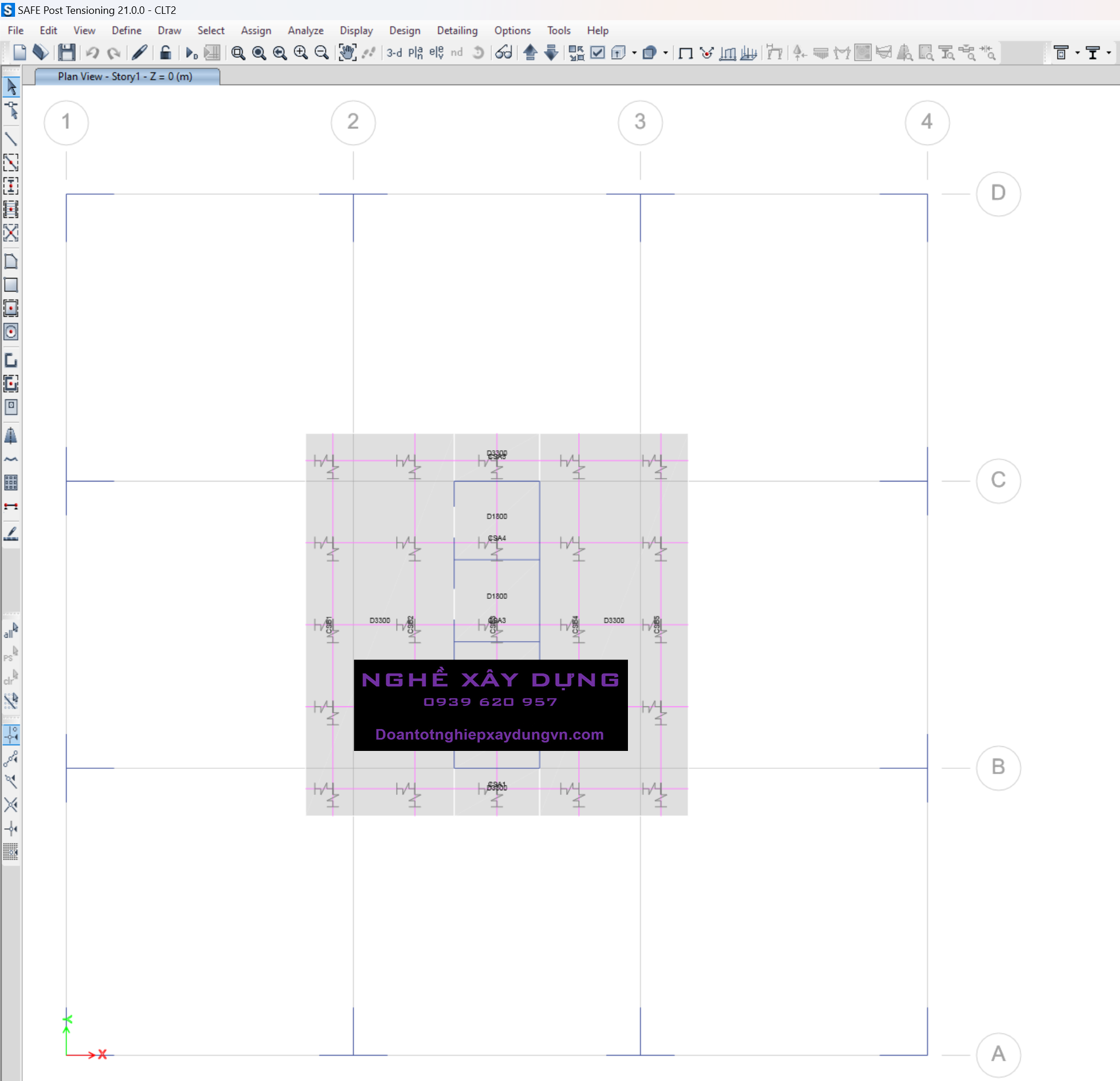This screenshot has width=1120, height=1081.
Task: Click the Move Up in List arrow
Action: point(530,53)
